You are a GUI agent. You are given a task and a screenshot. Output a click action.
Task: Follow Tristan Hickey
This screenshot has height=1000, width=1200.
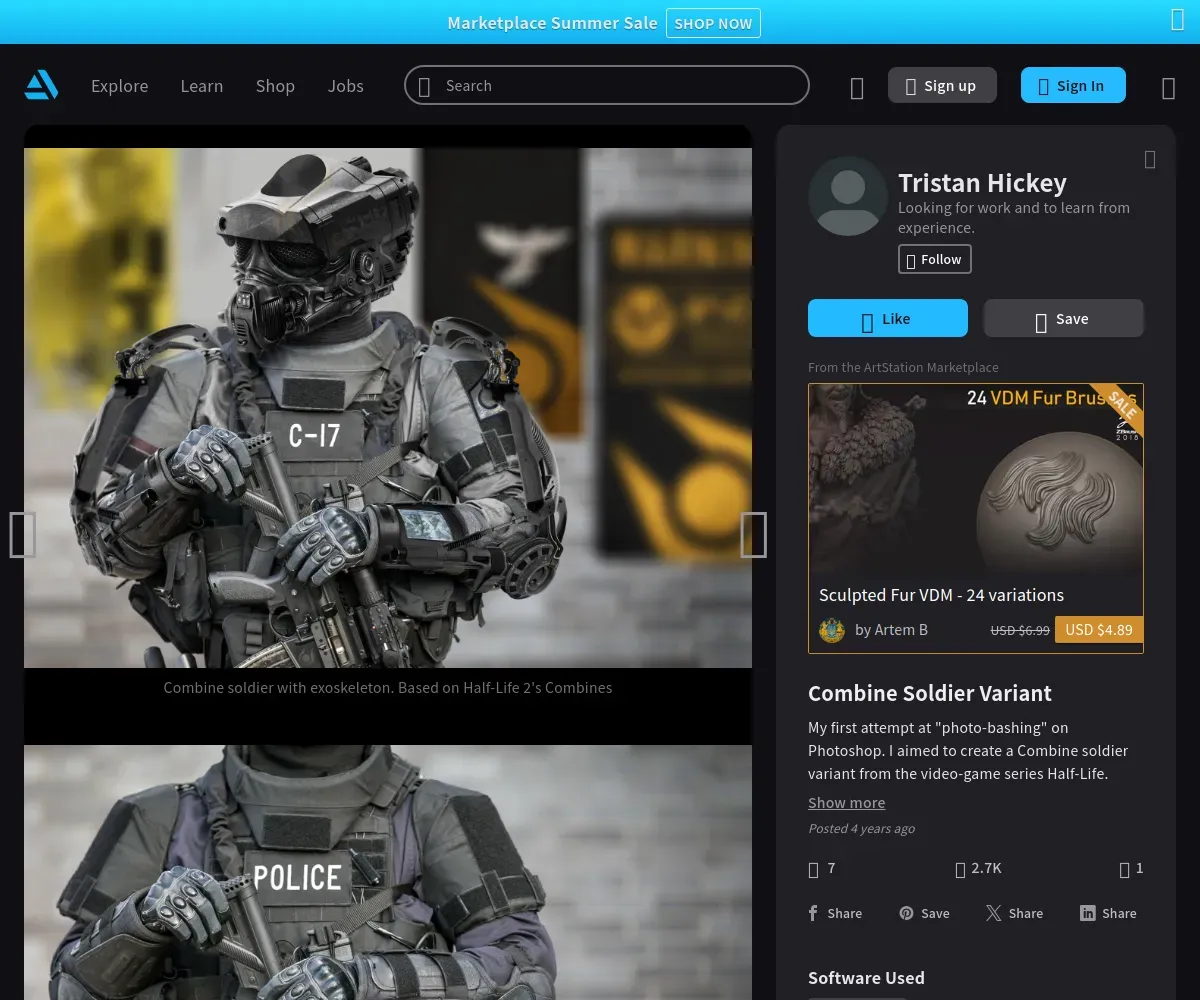(x=934, y=259)
